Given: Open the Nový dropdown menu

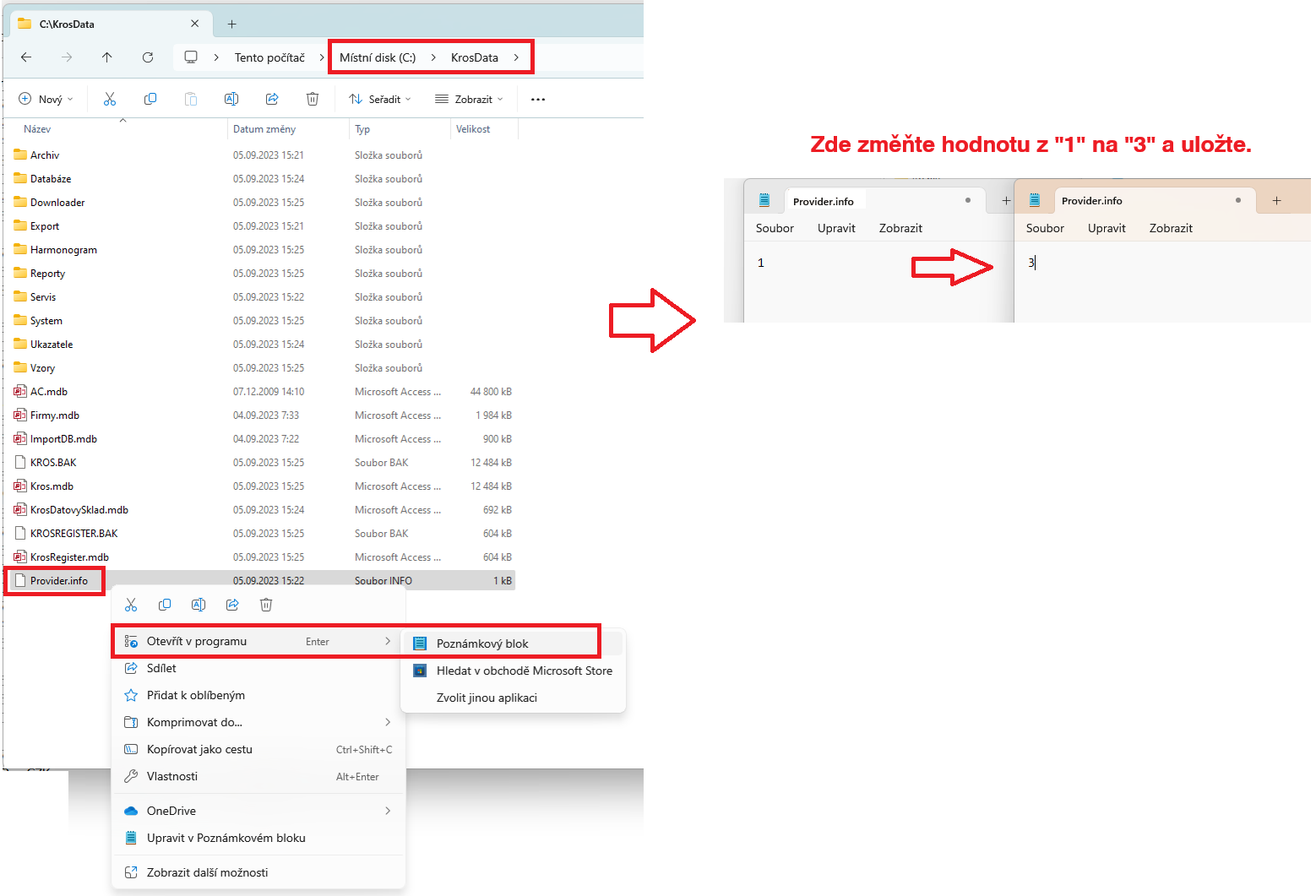Looking at the screenshot, I should pyautogui.click(x=46, y=100).
